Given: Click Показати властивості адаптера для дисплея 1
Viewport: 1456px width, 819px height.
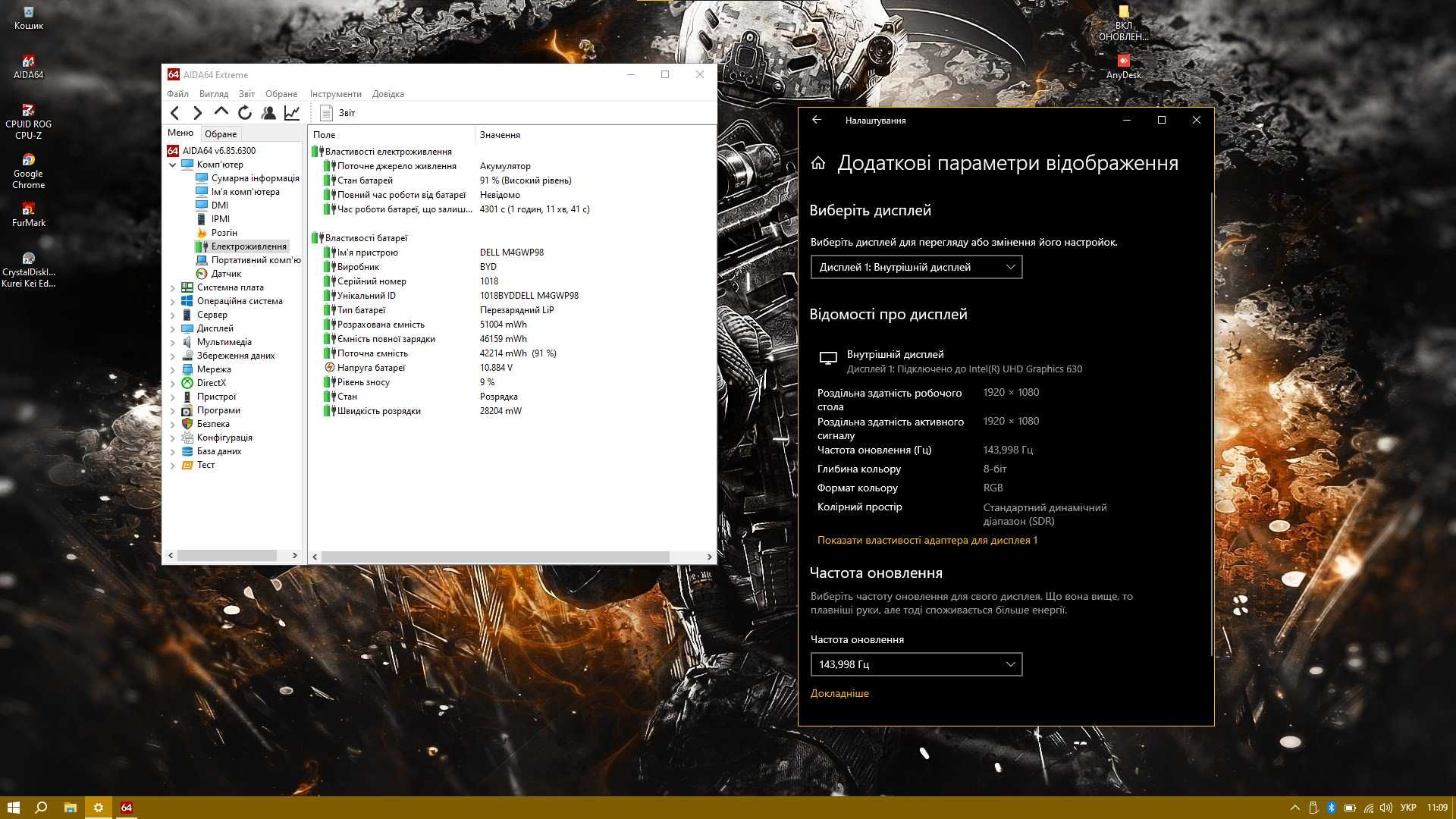Looking at the screenshot, I should tap(927, 540).
